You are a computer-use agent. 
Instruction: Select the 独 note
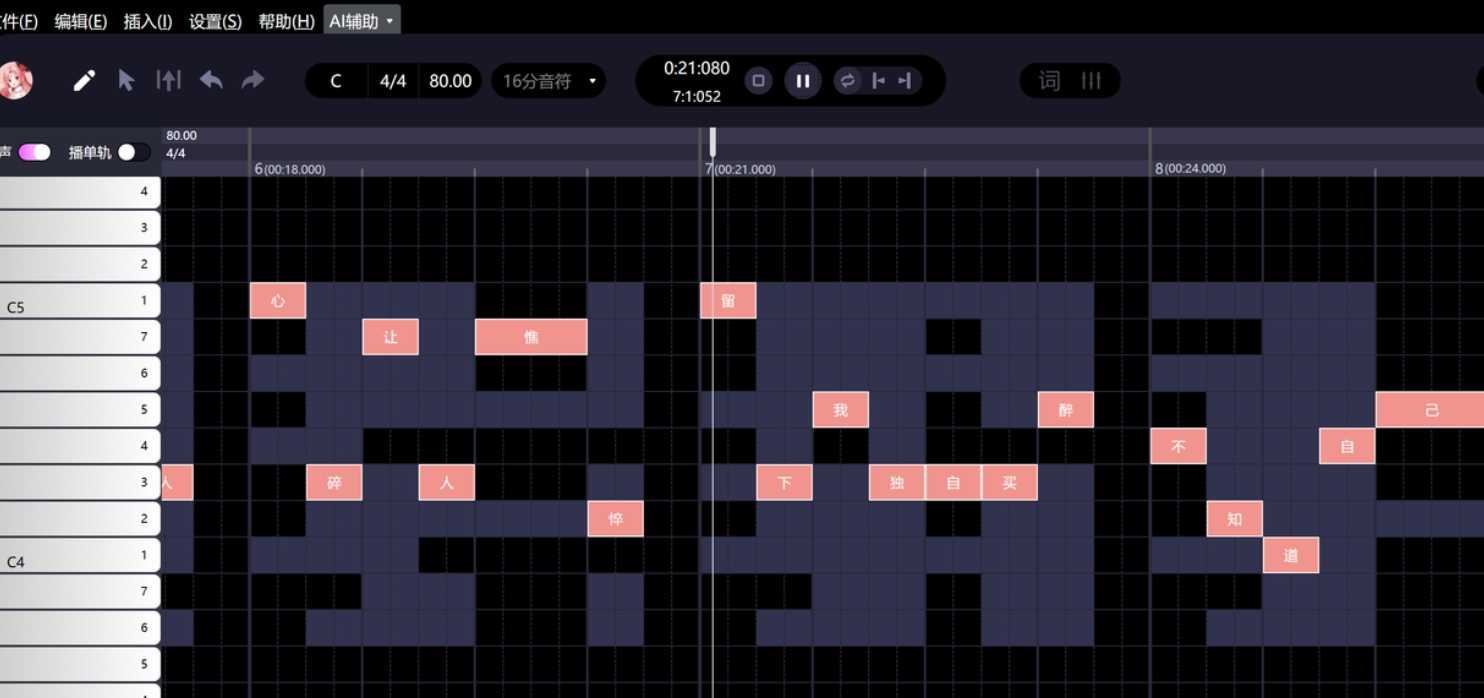click(897, 482)
